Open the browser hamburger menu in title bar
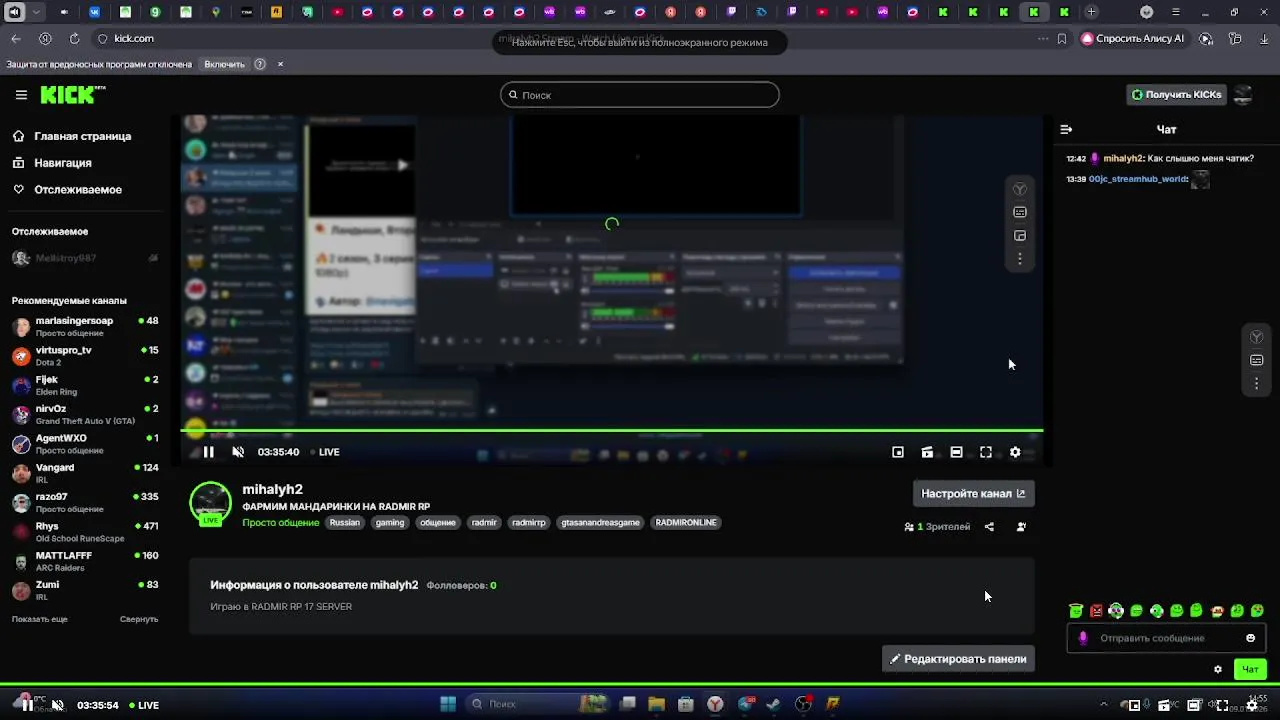The height and width of the screenshot is (720, 1280). [x=1175, y=12]
